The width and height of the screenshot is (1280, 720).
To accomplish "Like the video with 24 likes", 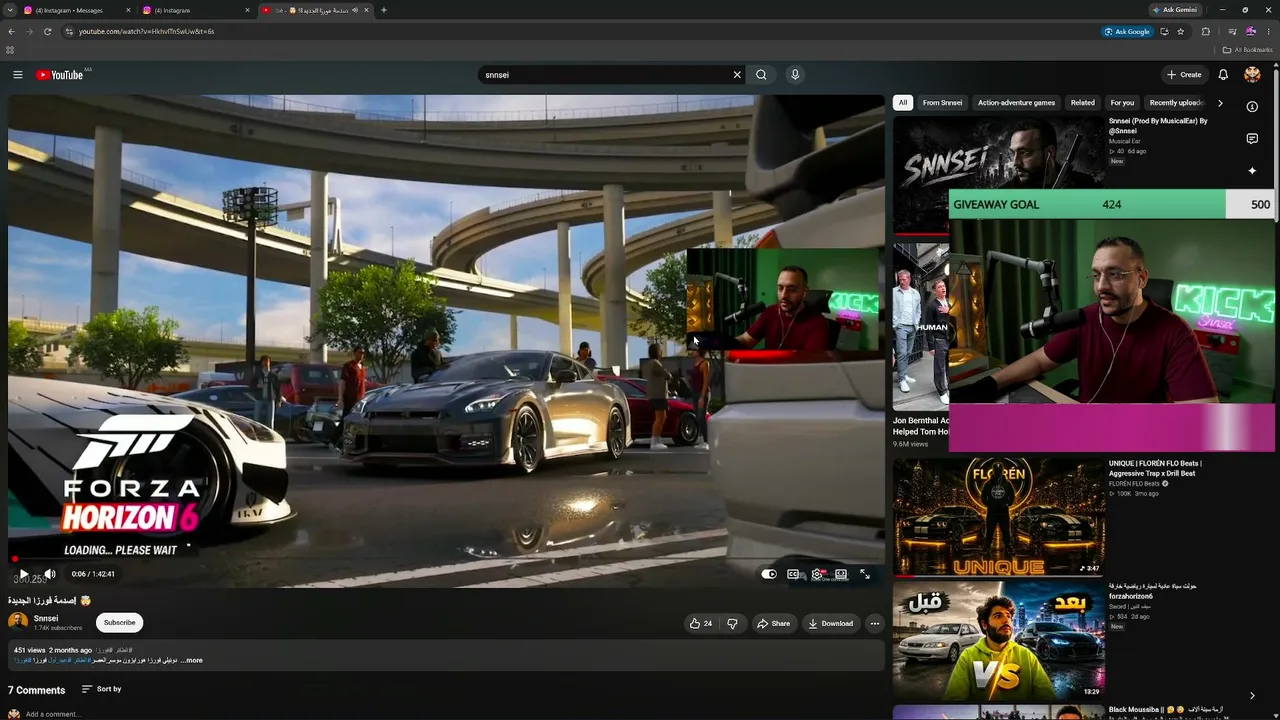I will pos(701,623).
